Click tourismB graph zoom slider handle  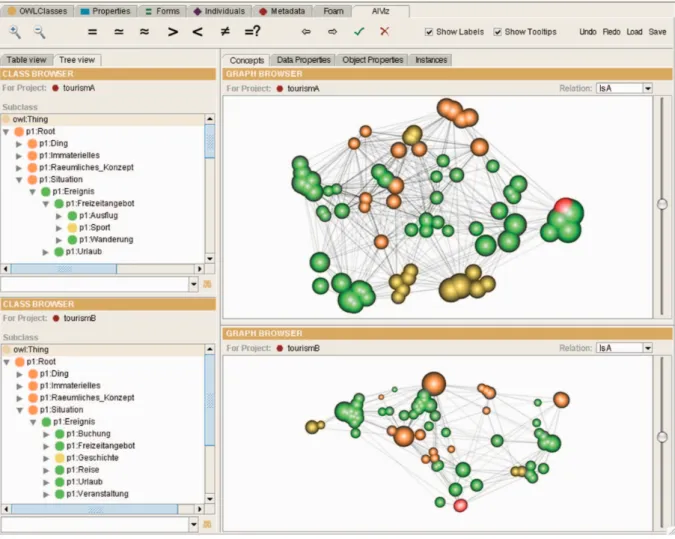[x=663, y=437]
